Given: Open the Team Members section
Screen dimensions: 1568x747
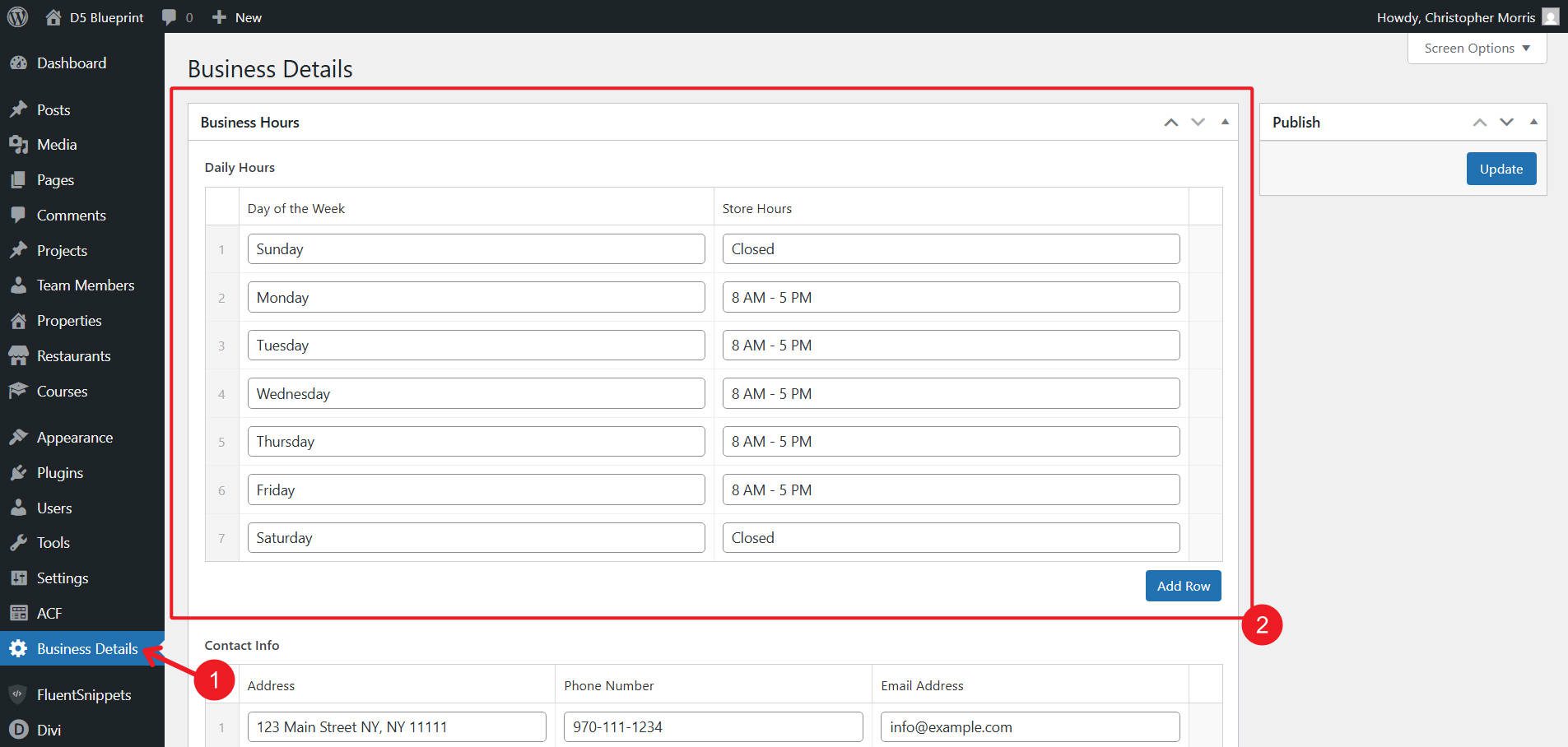Looking at the screenshot, I should [86, 285].
